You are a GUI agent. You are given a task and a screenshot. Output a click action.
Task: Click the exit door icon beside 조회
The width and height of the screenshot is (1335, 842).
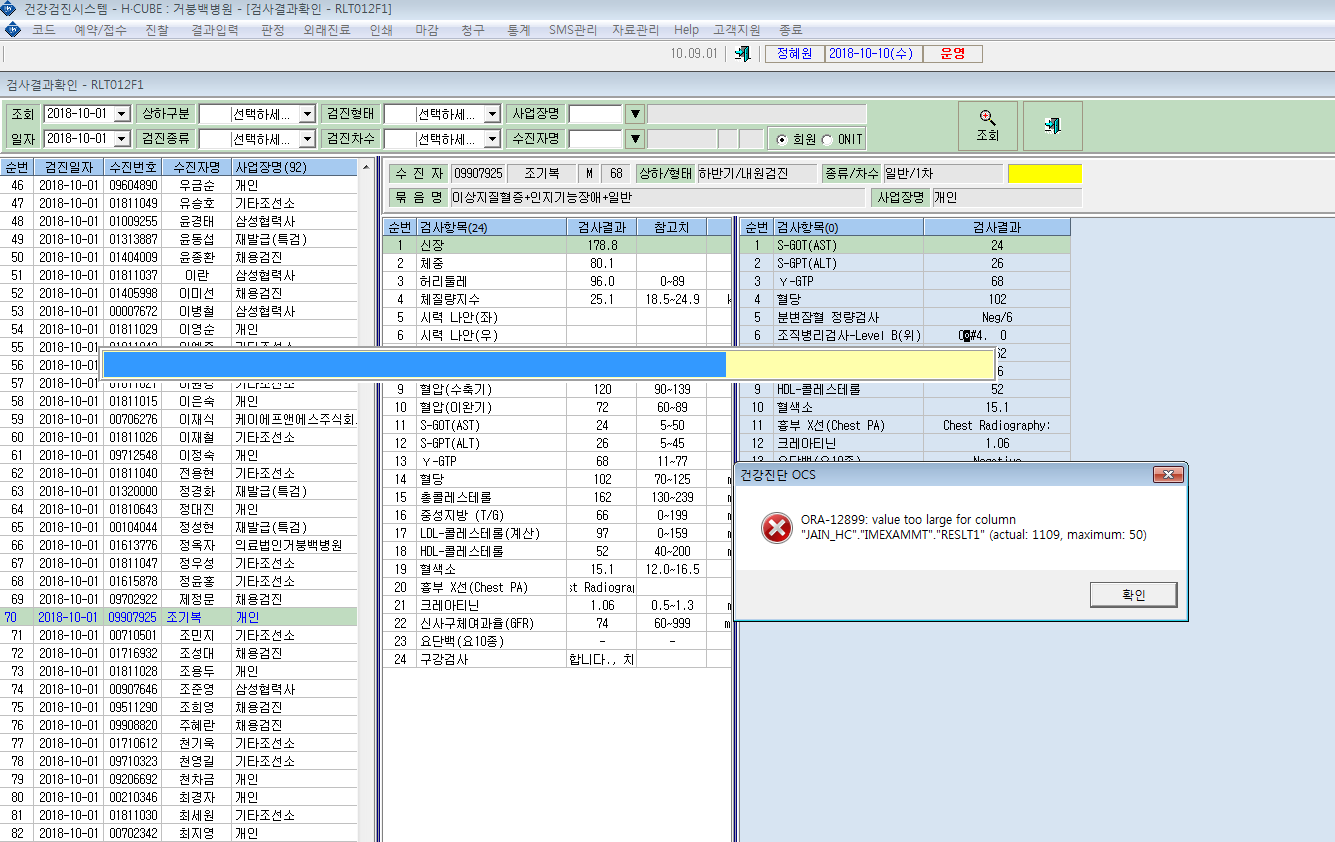click(1052, 126)
